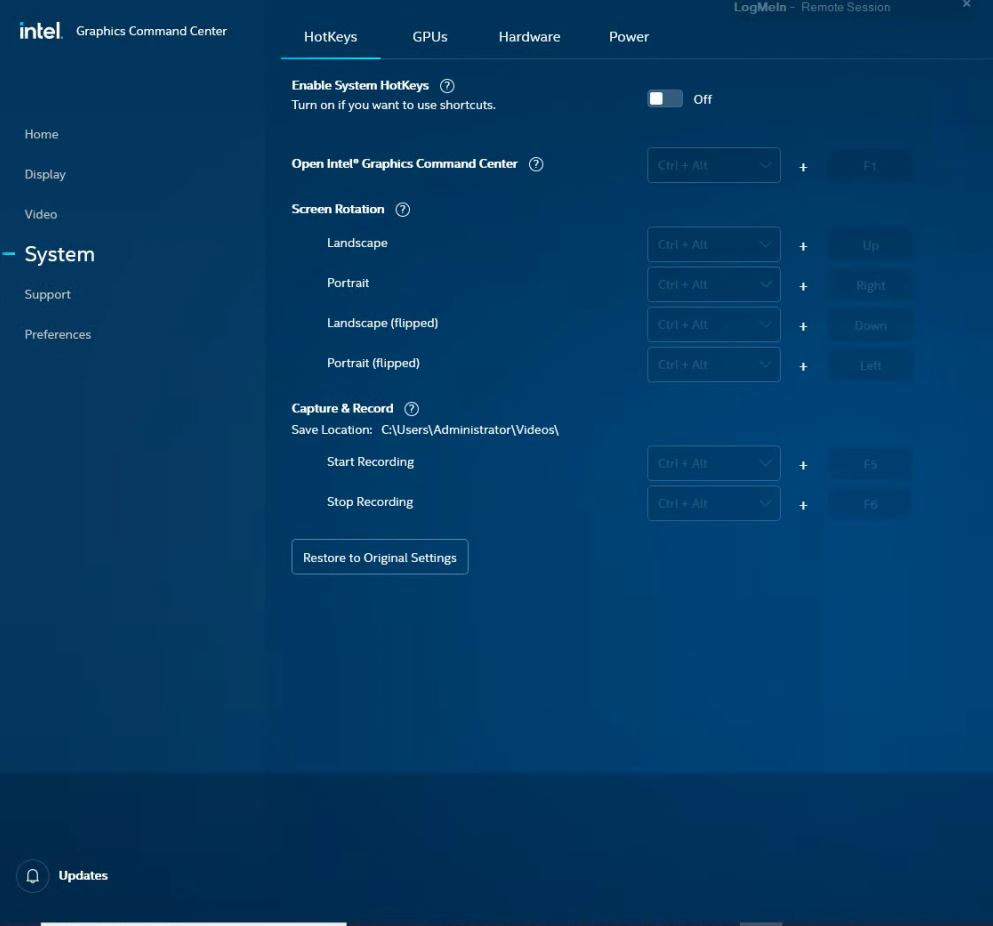Open the Power tab
The height and width of the screenshot is (926, 993).
[629, 37]
